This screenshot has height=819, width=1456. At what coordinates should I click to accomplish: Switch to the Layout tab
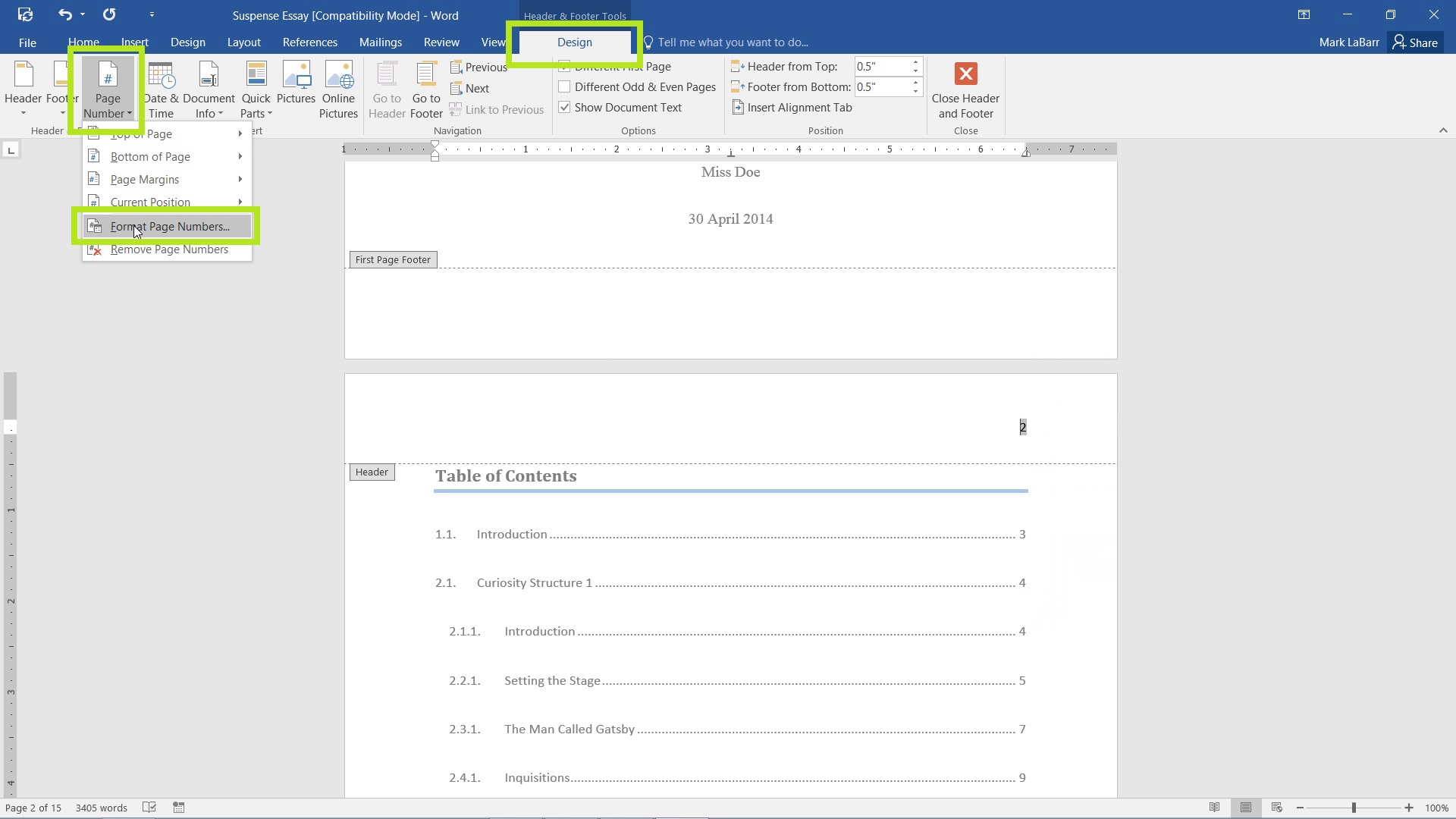[x=243, y=42]
